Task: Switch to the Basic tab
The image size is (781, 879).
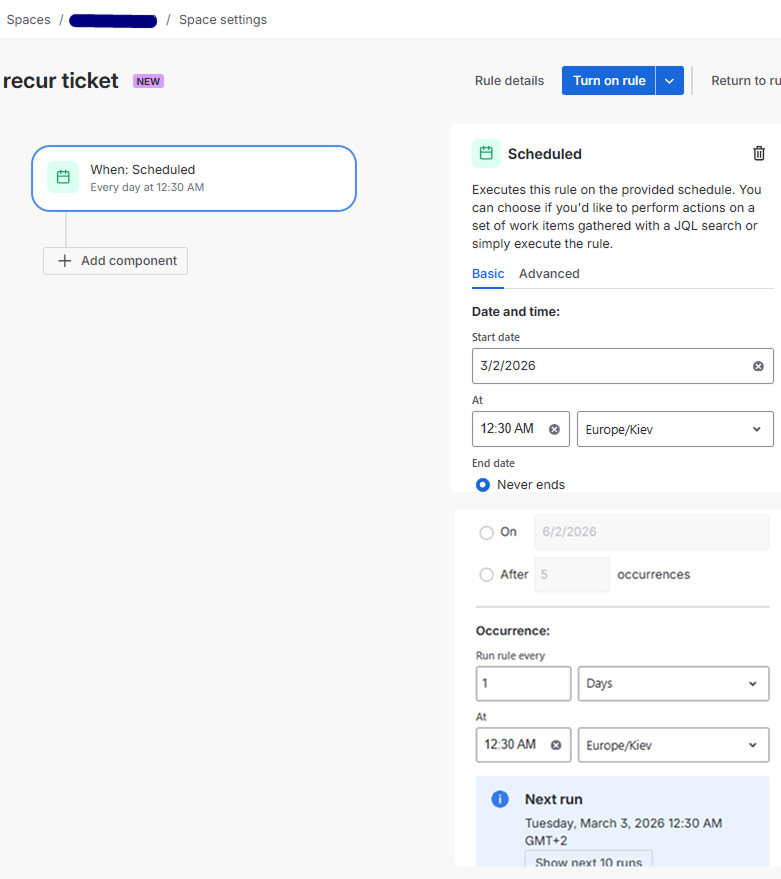Action: pos(488,274)
